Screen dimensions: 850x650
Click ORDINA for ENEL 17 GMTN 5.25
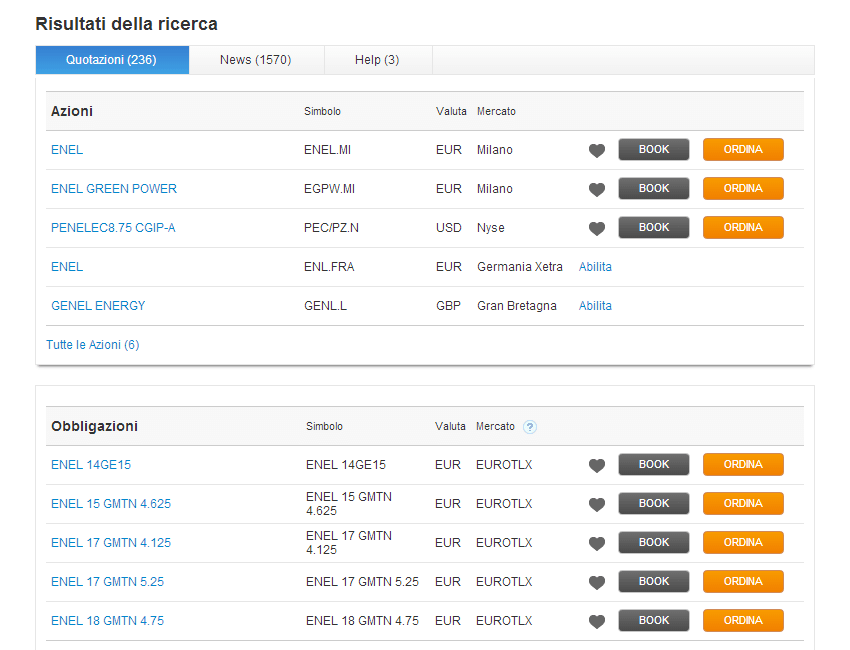click(743, 582)
